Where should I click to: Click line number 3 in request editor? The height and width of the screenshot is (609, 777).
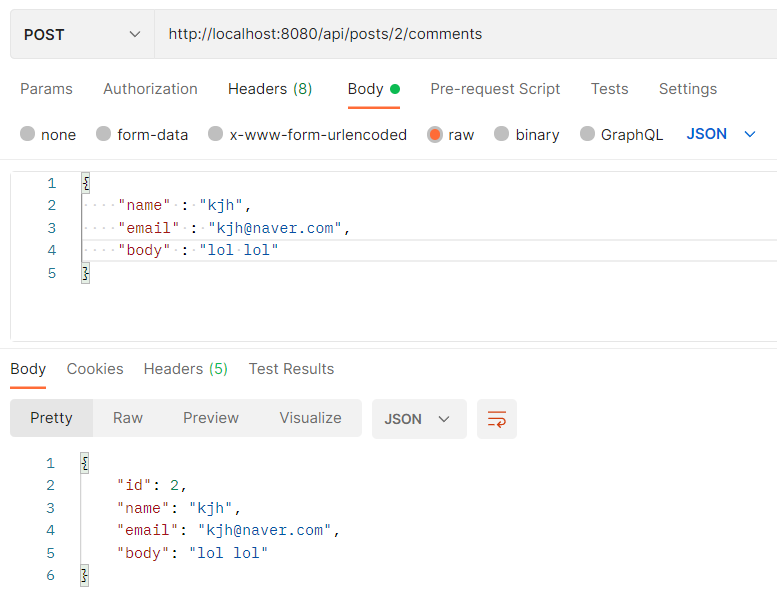click(52, 228)
